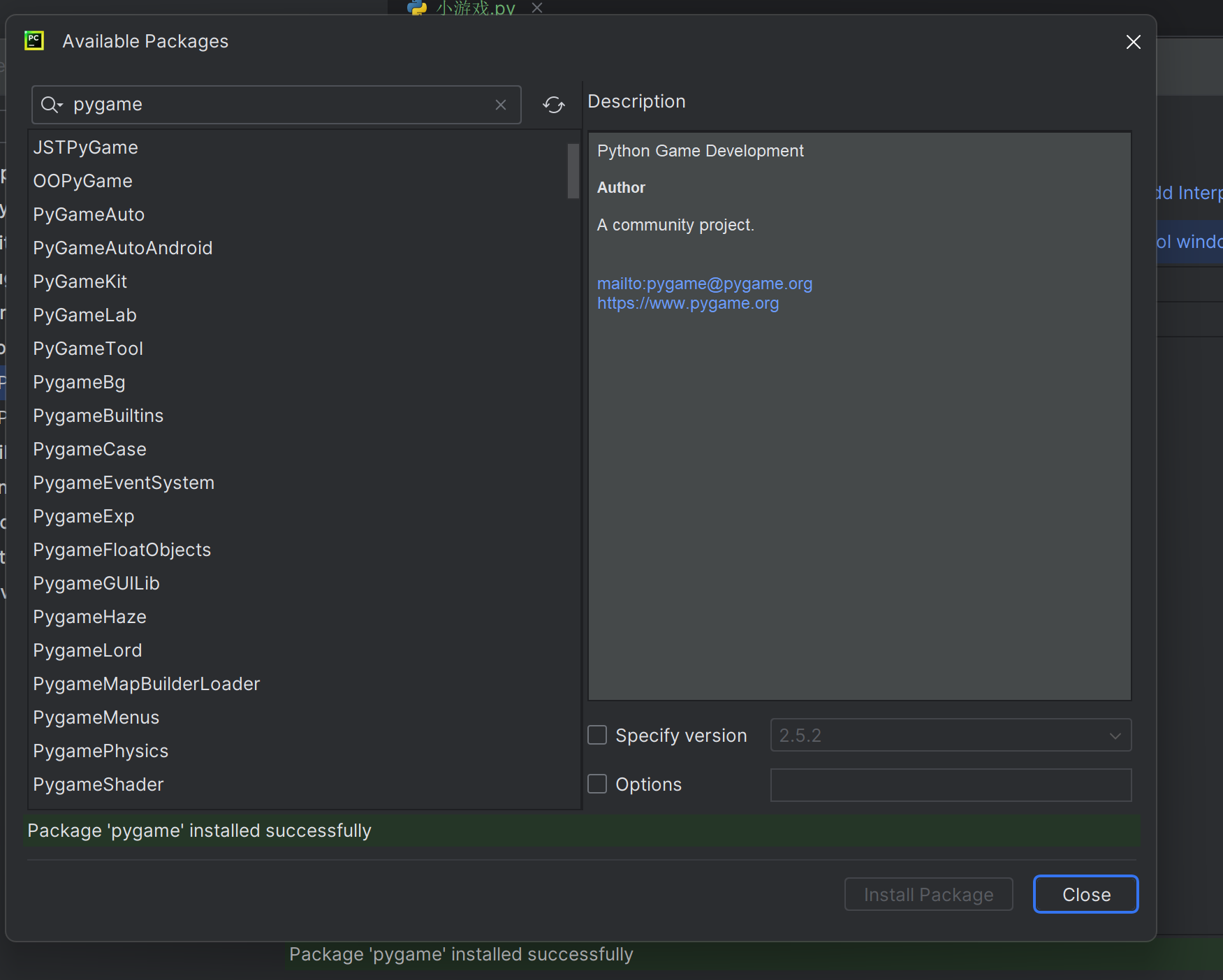Click 'A community project.' text

point(675,225)
